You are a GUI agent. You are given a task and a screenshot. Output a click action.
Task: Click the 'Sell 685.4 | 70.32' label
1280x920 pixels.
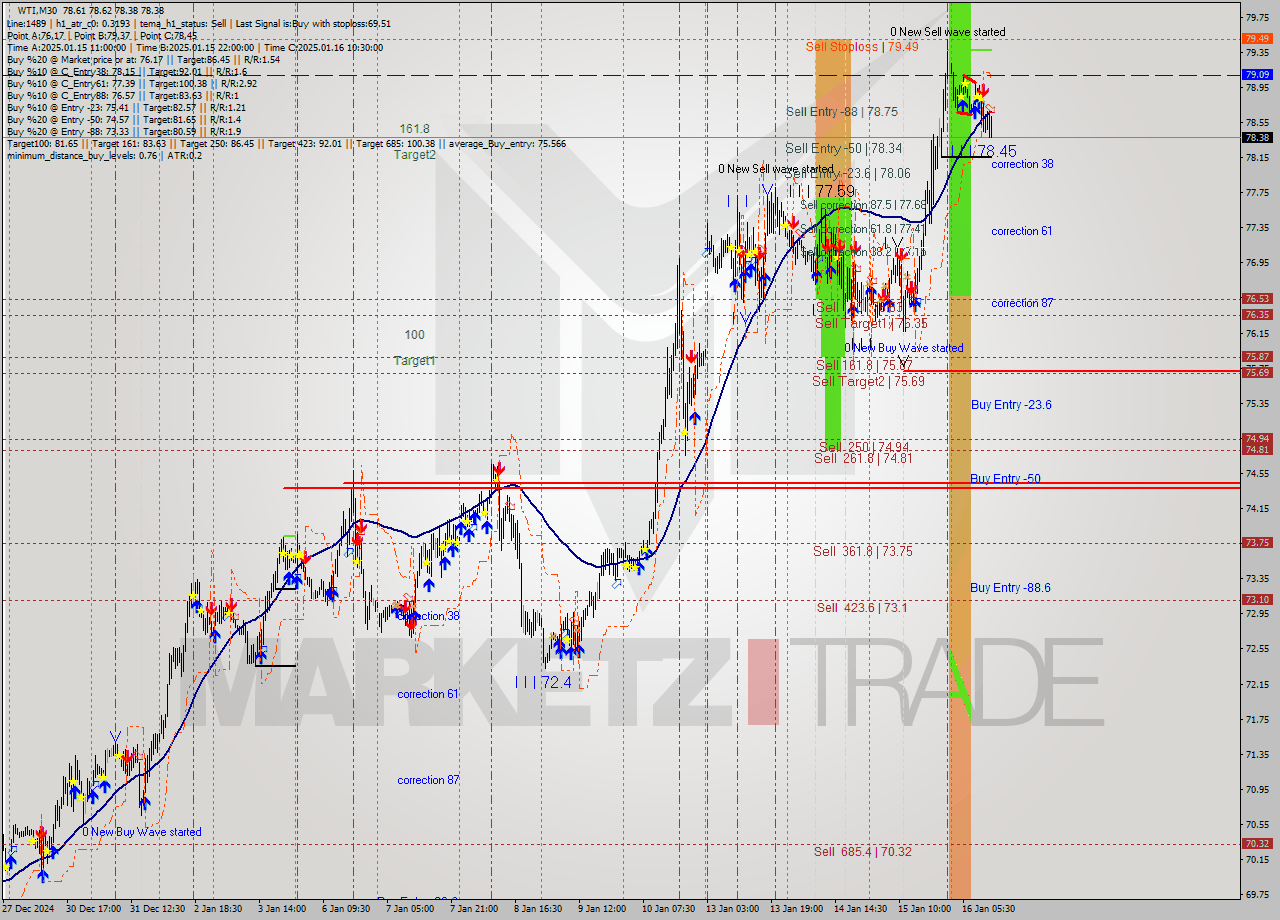[x=862, y=851]
